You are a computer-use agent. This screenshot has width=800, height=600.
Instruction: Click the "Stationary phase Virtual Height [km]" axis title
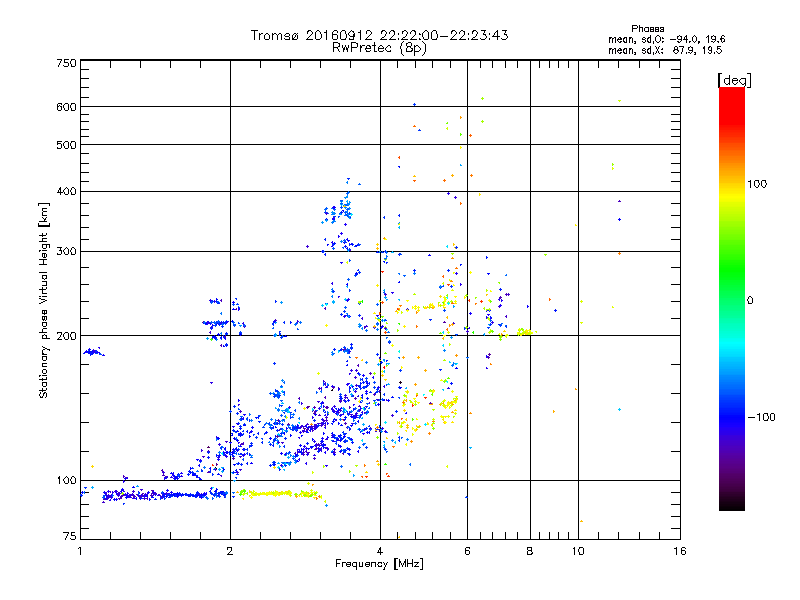(44, 300)
